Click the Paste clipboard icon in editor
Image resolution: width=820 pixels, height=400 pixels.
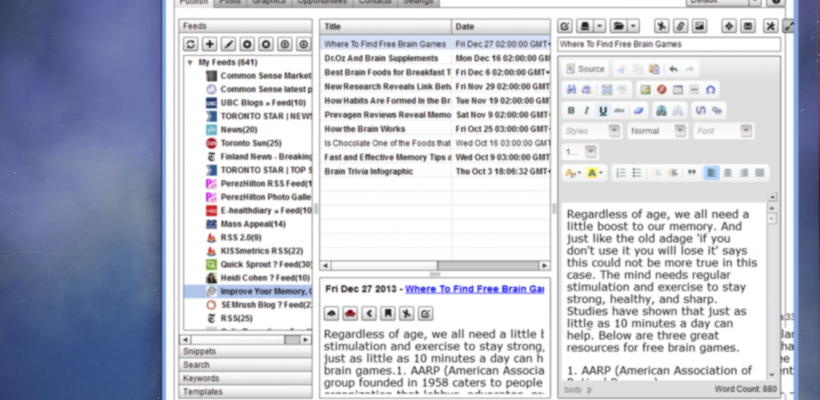(654, 69)
